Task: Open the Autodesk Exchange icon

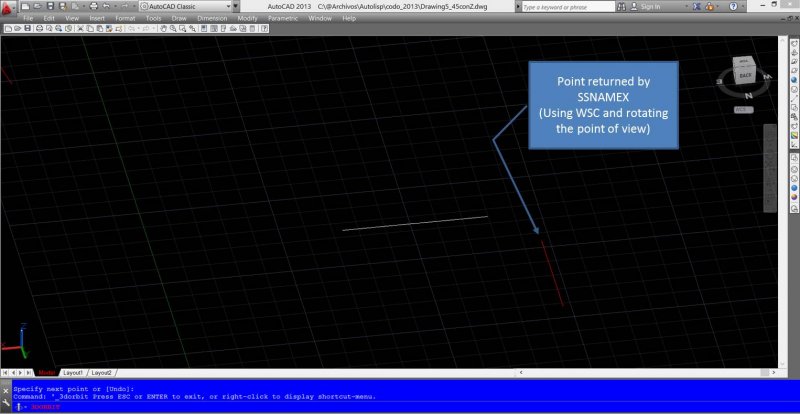Action: (x=697, y=7)
